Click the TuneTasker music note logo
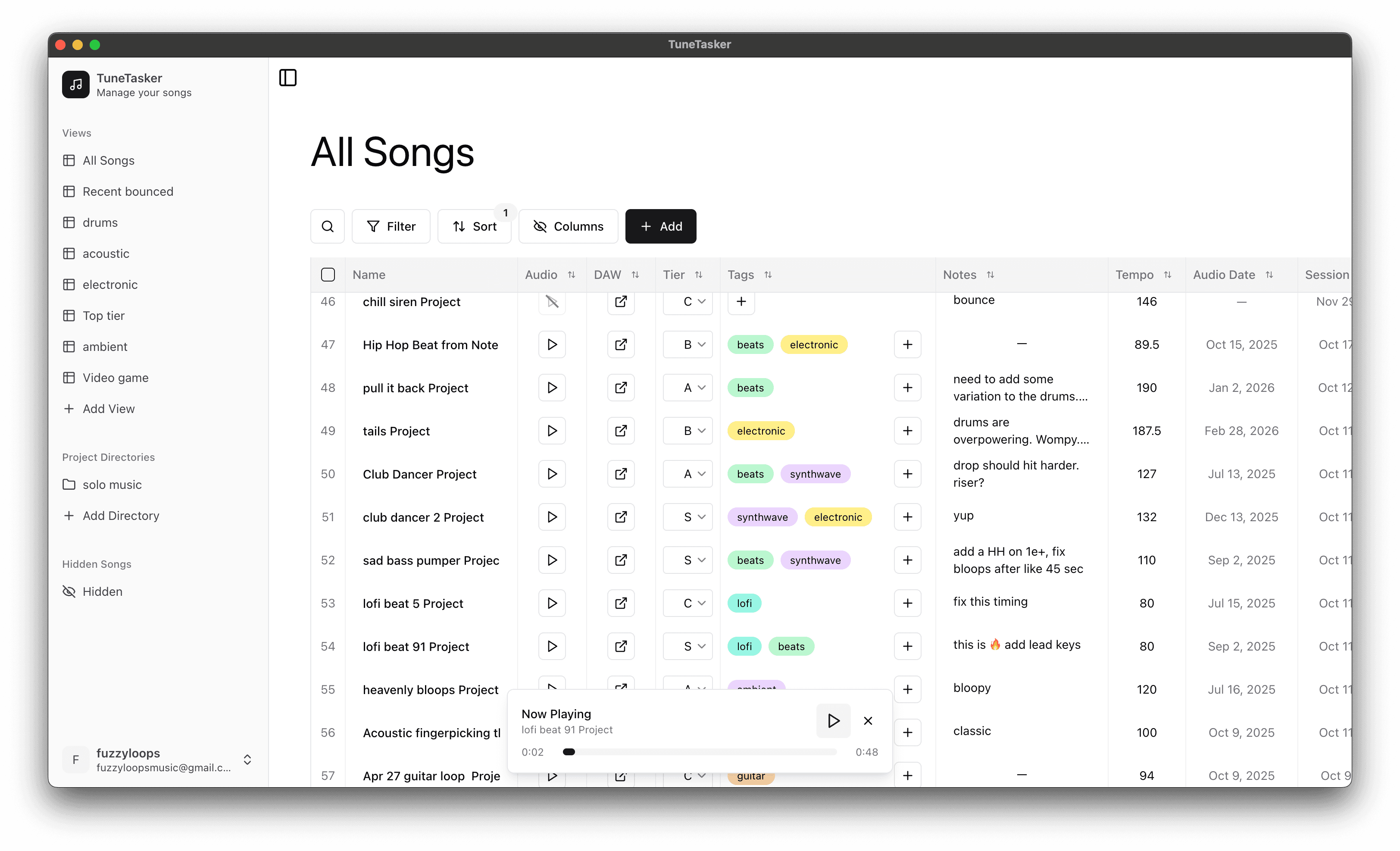Screen dimensions: 1400x851 75,84
